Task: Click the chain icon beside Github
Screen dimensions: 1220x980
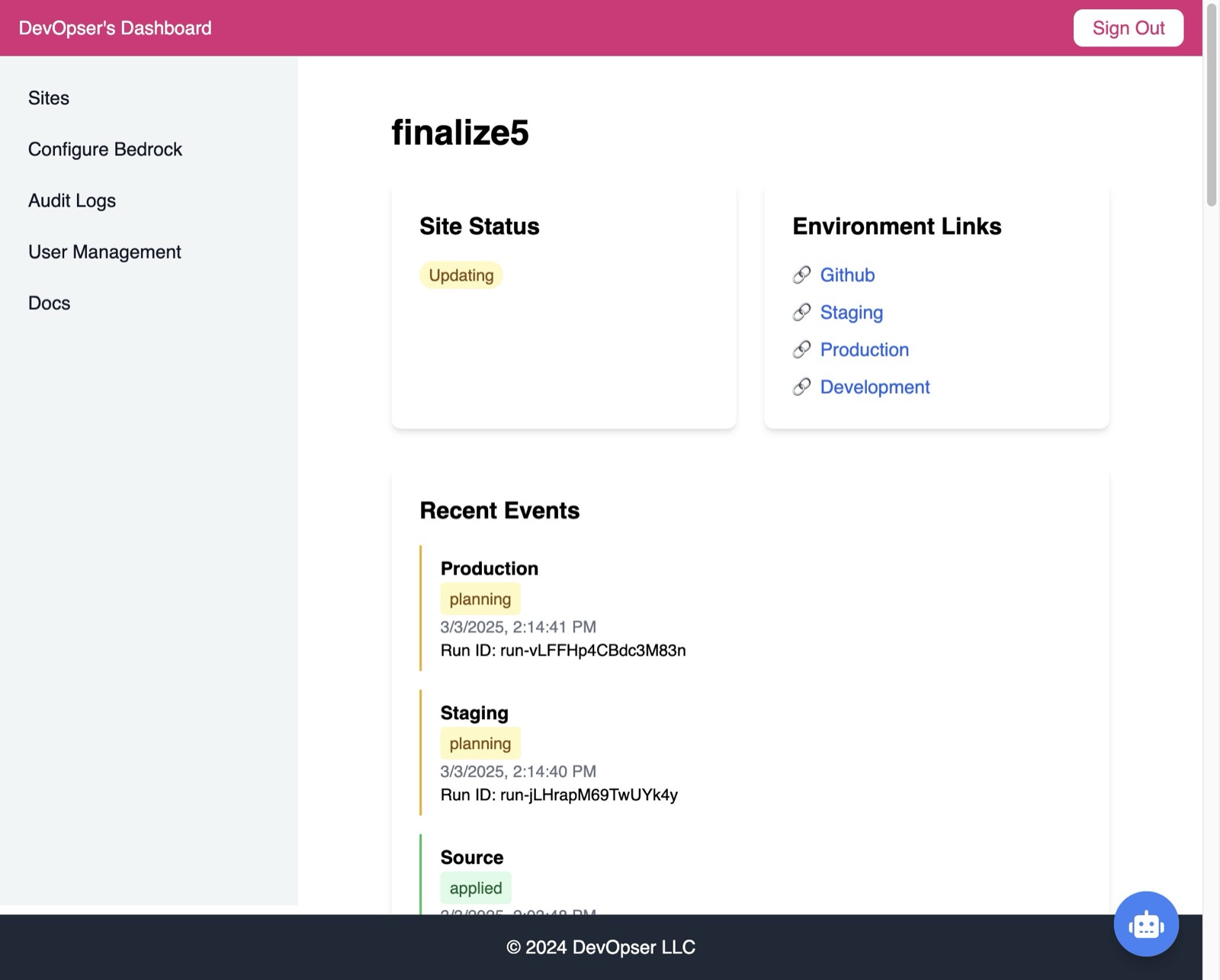Action: (801, 275)
